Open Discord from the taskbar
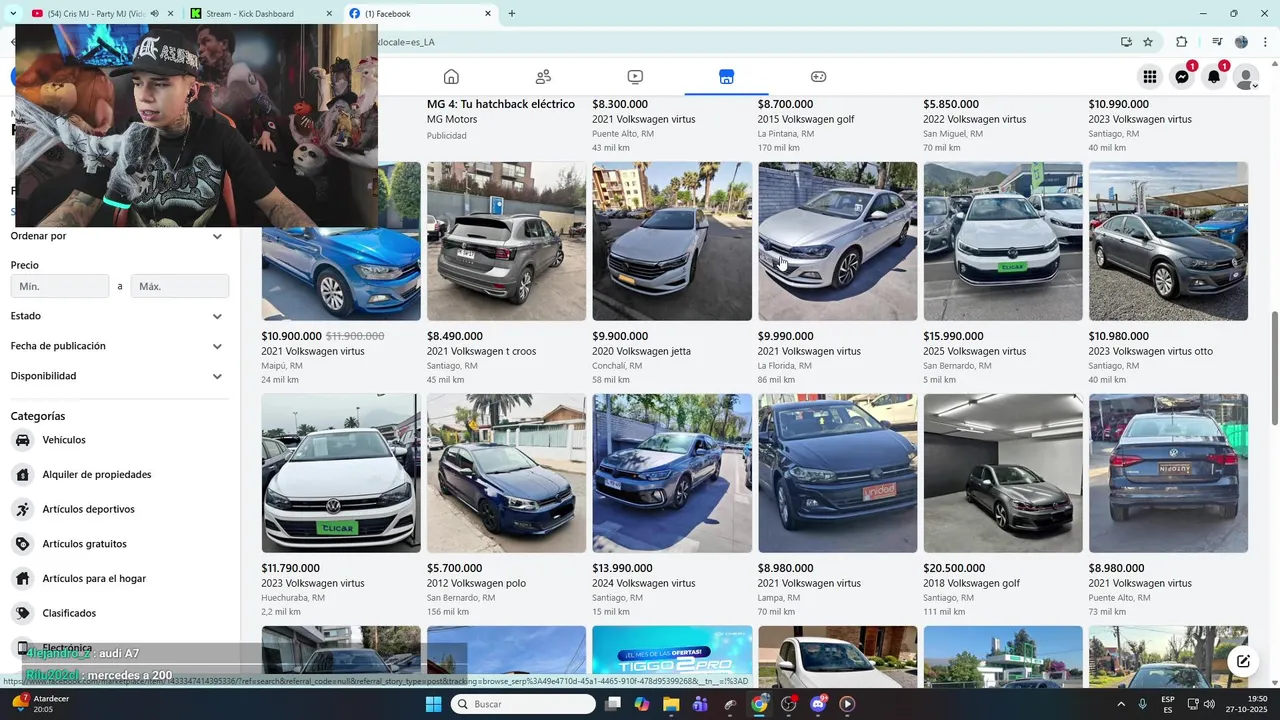Image resolution: width=1280 pixels, height=720 pixels. [818, 704]
